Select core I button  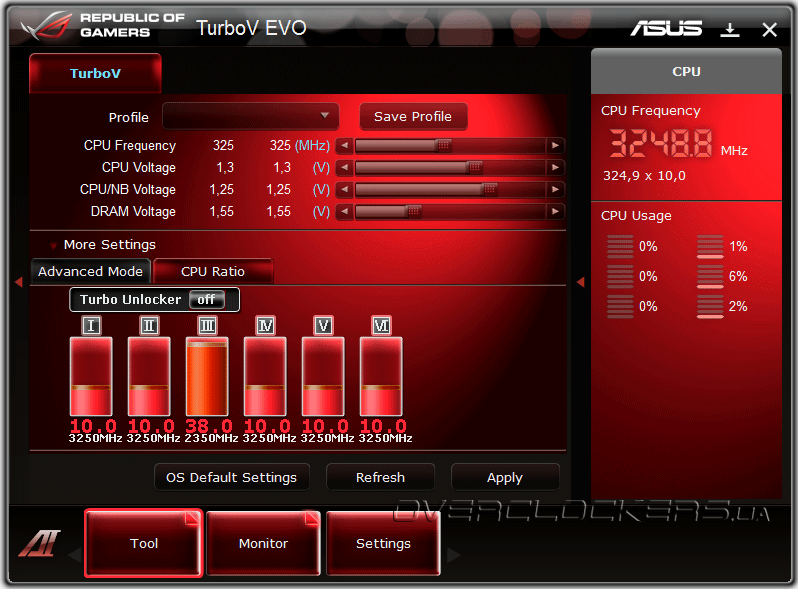click(91, 325)
